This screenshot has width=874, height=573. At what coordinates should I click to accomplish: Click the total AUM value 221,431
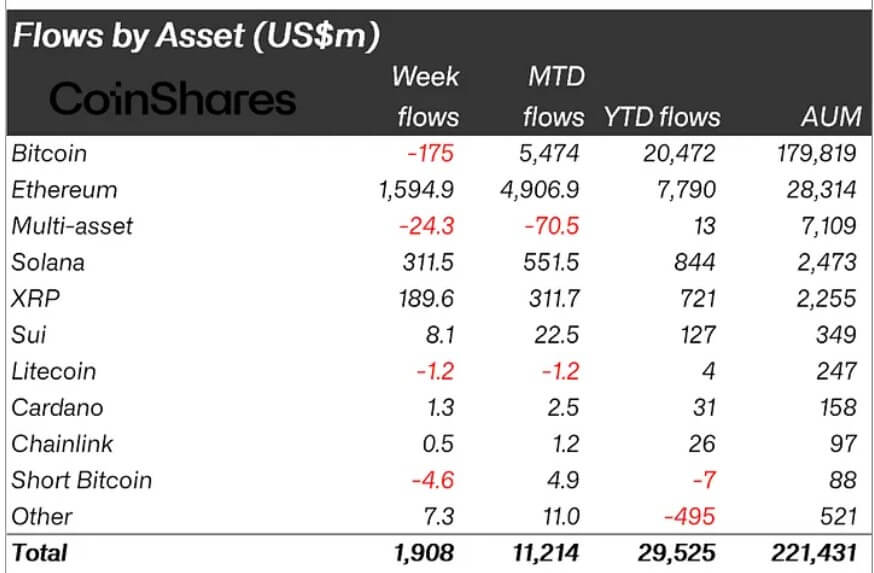(x=815, y=552)
